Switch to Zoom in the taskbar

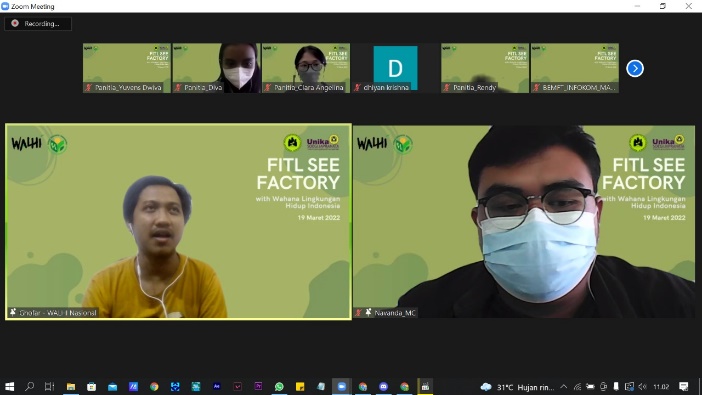pyautogui.click(x=342, y=386)
